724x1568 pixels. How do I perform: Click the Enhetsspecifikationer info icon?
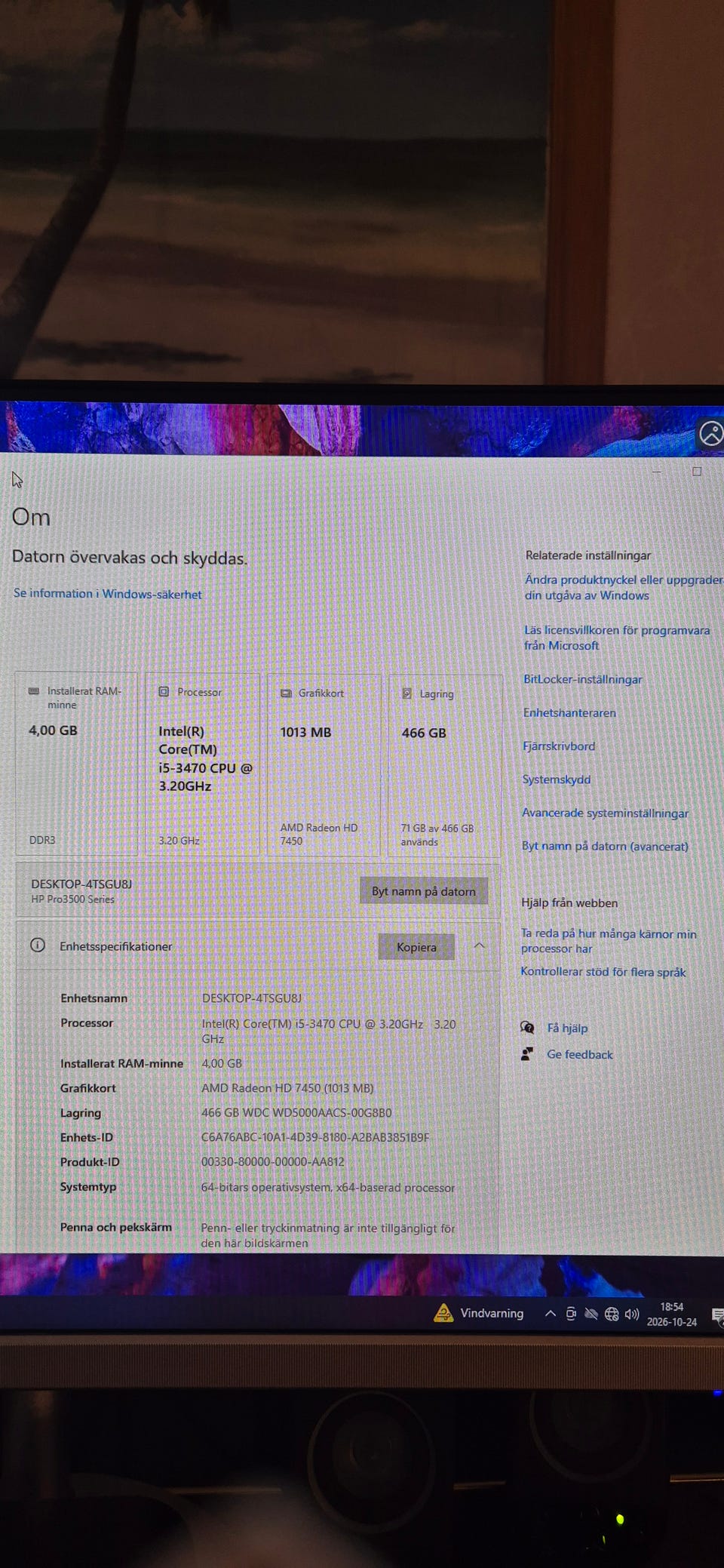[38, 945]
